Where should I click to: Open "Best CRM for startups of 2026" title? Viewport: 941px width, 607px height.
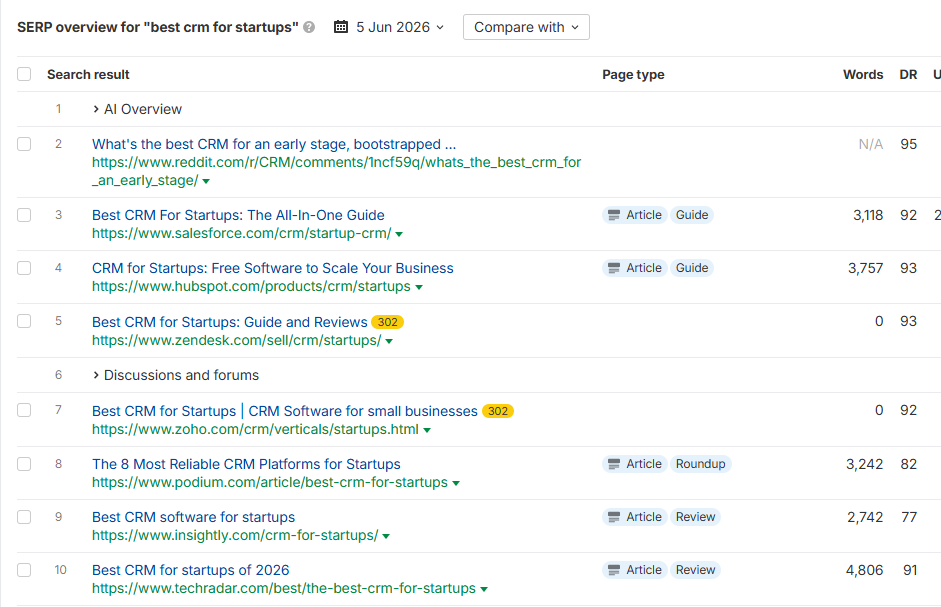tap(190, 570)
